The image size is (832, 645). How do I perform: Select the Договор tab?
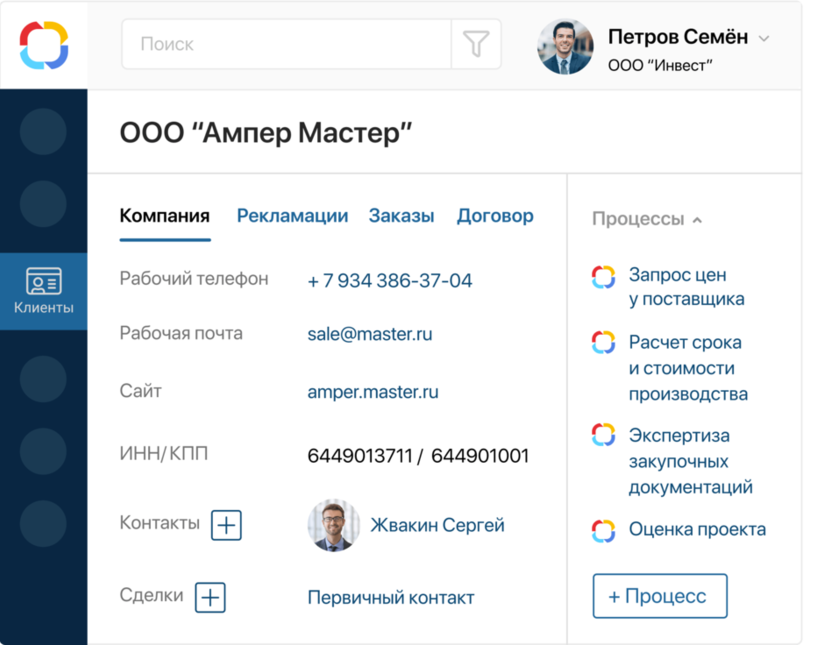495,216
